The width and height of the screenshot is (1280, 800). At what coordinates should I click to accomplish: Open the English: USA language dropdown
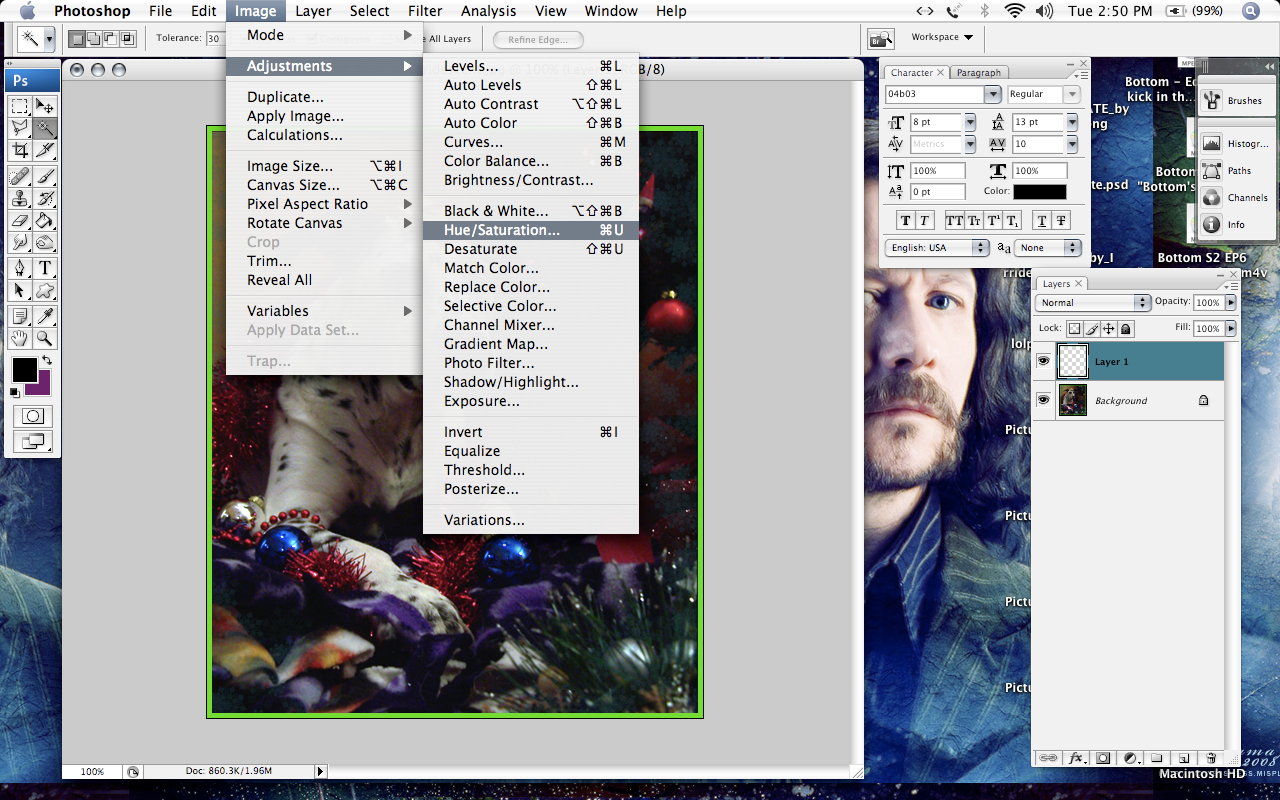point(937,248)
